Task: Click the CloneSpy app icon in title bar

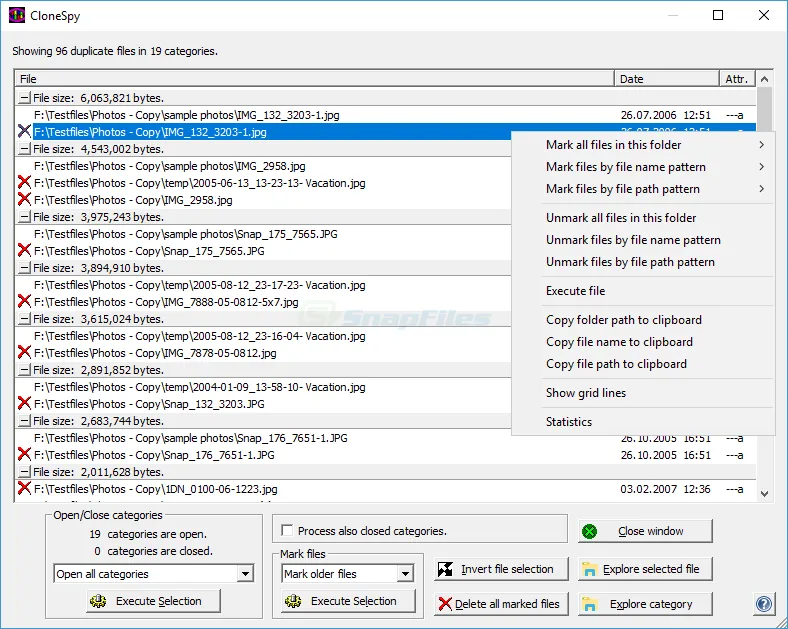Action: 17,15
